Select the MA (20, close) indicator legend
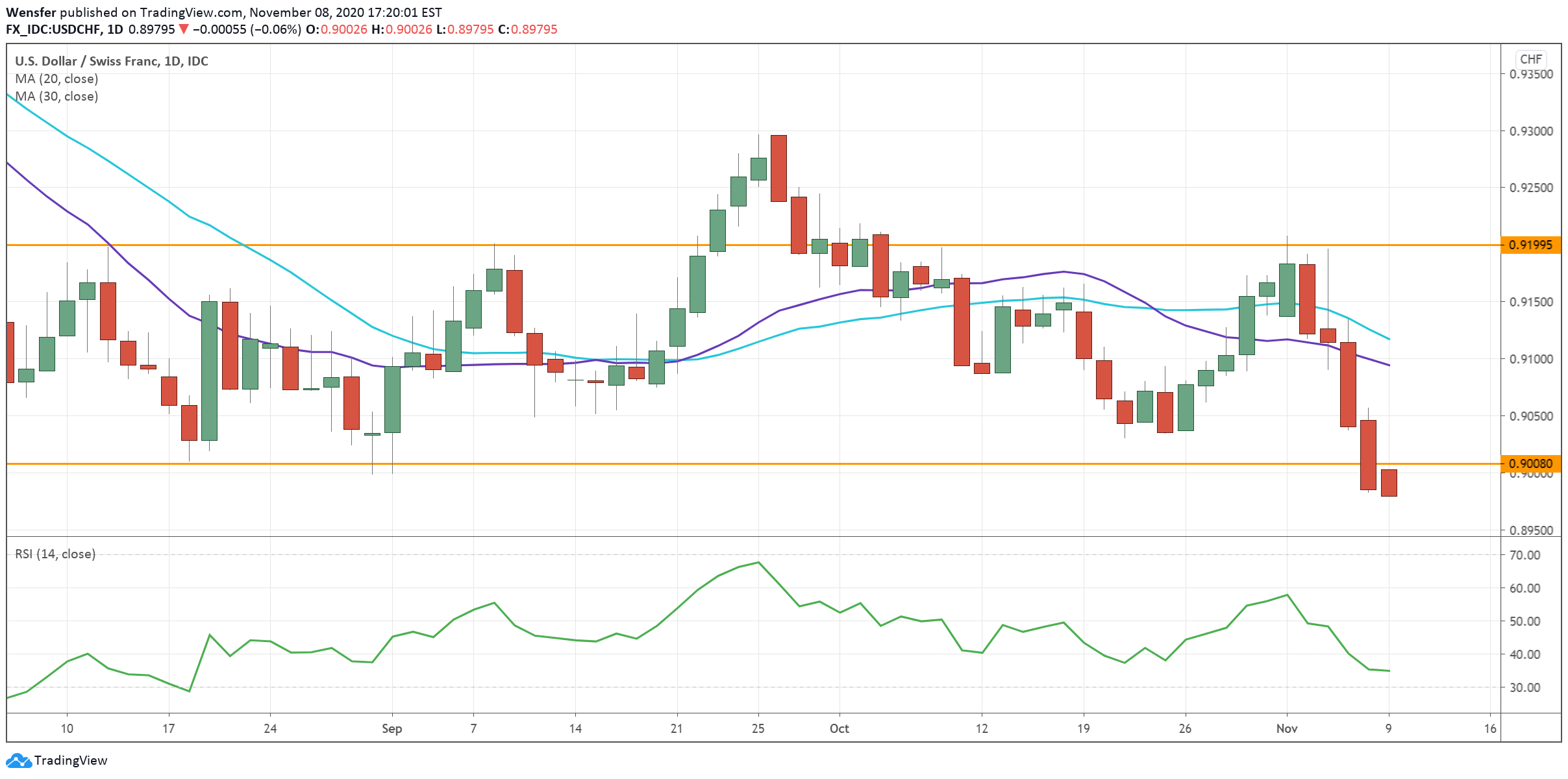 pyautogui.click(x=56, y=79)
